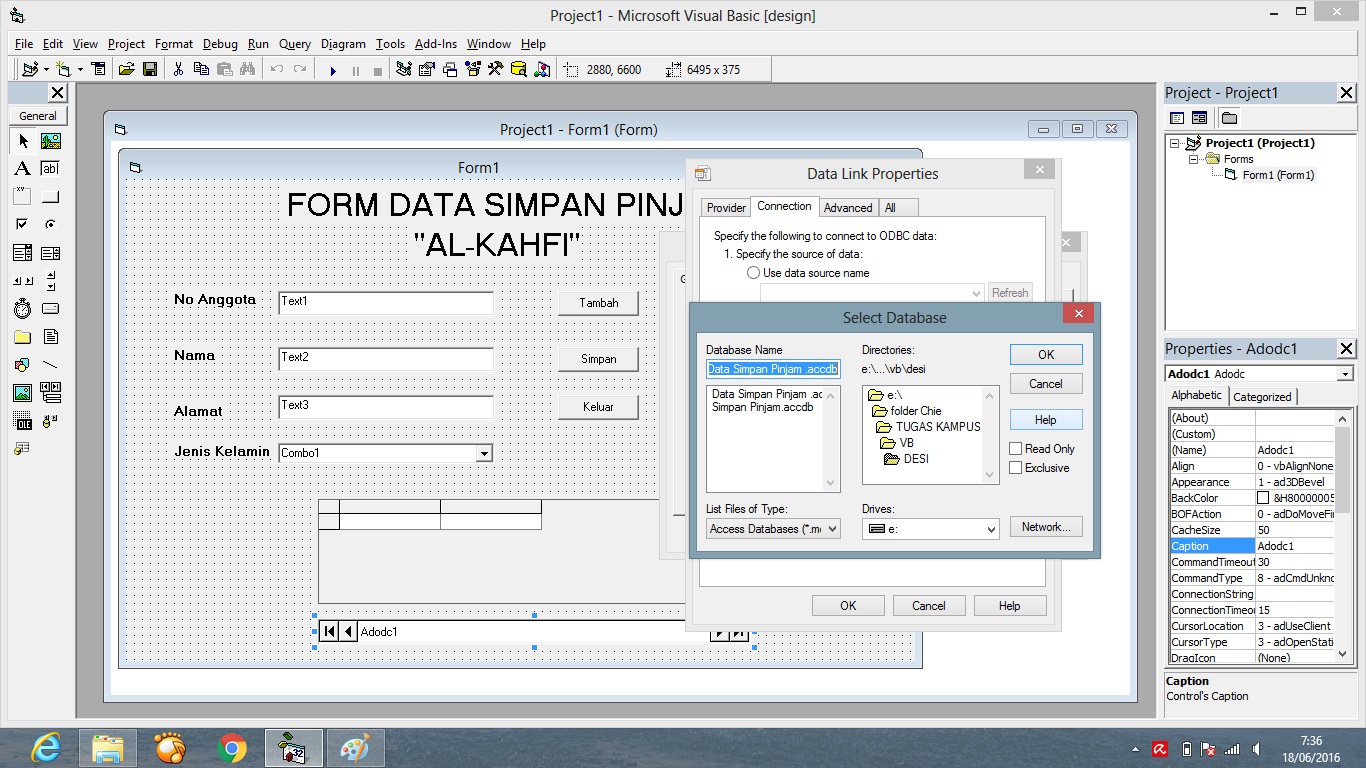The height and width of the screenshot is (768, 1366).
Task: Click Cancel in Select Database dialog
Action: click(x=1046, y=384)
